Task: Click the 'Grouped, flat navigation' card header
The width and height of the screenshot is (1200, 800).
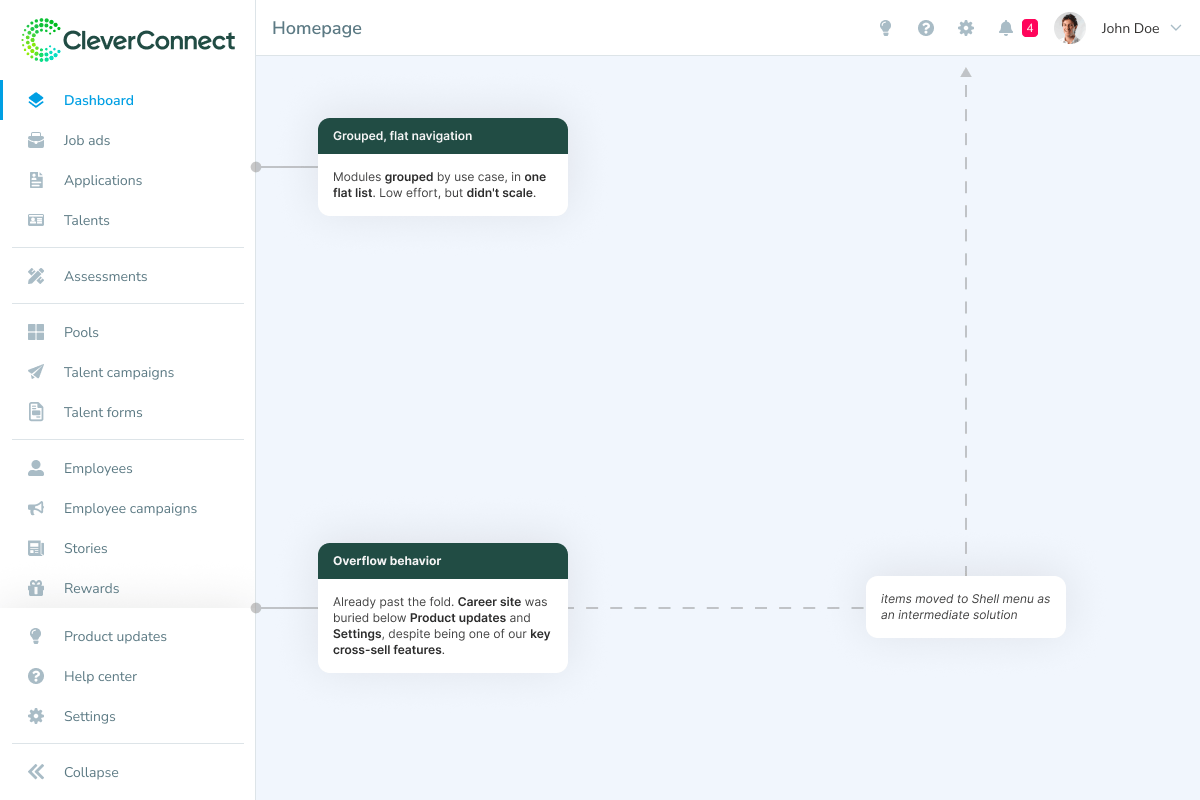Action: 443,136
